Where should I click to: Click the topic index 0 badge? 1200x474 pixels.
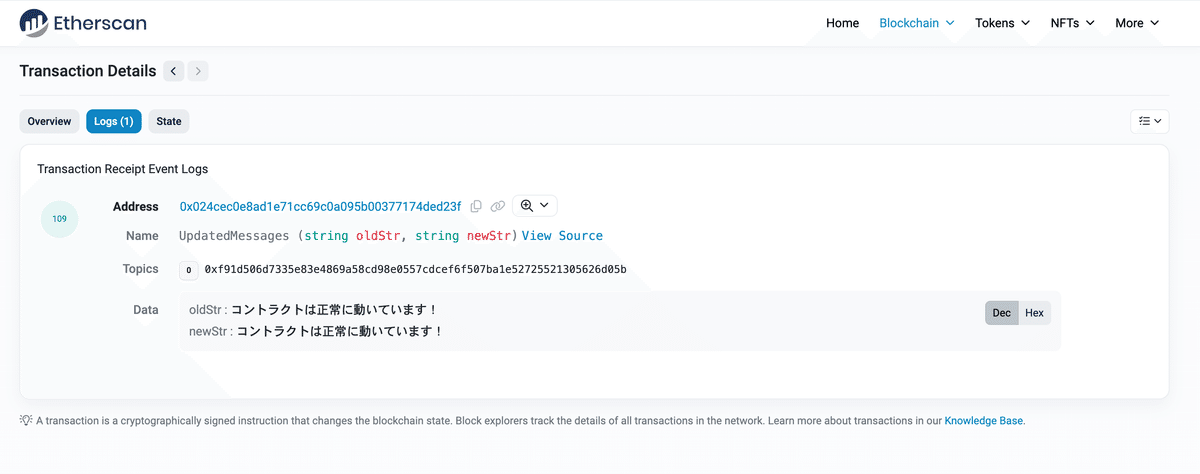(x=189, y=270)
